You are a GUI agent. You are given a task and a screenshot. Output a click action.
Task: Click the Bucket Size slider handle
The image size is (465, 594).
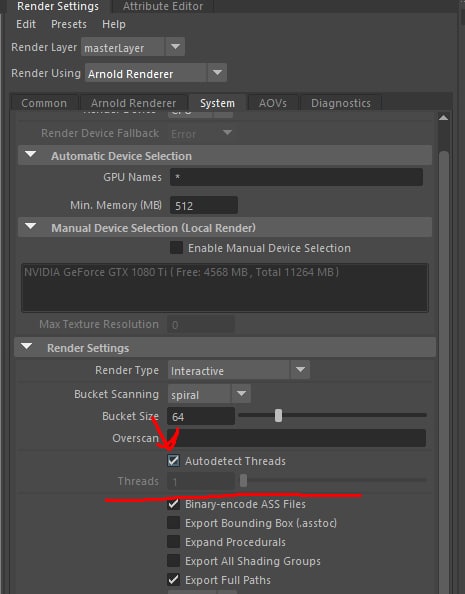coord(279,416)
